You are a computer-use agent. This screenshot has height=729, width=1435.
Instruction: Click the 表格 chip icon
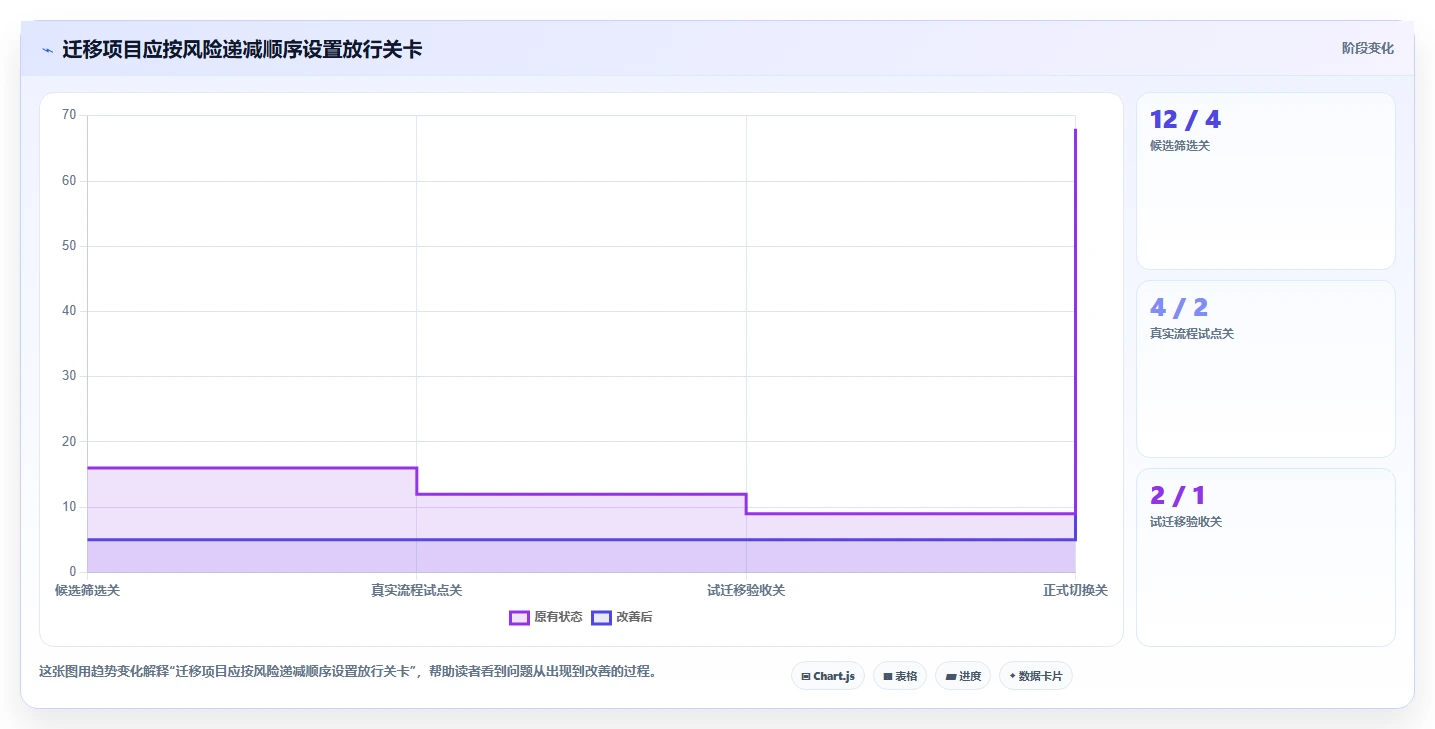888,677
